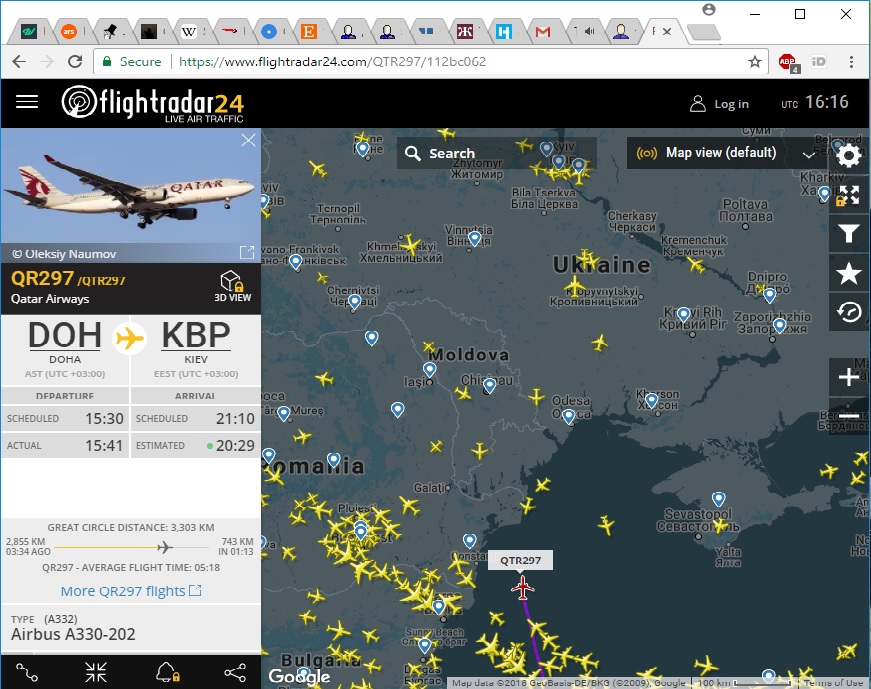Enlarge the Qatar aircraft photo

point(246,252)
